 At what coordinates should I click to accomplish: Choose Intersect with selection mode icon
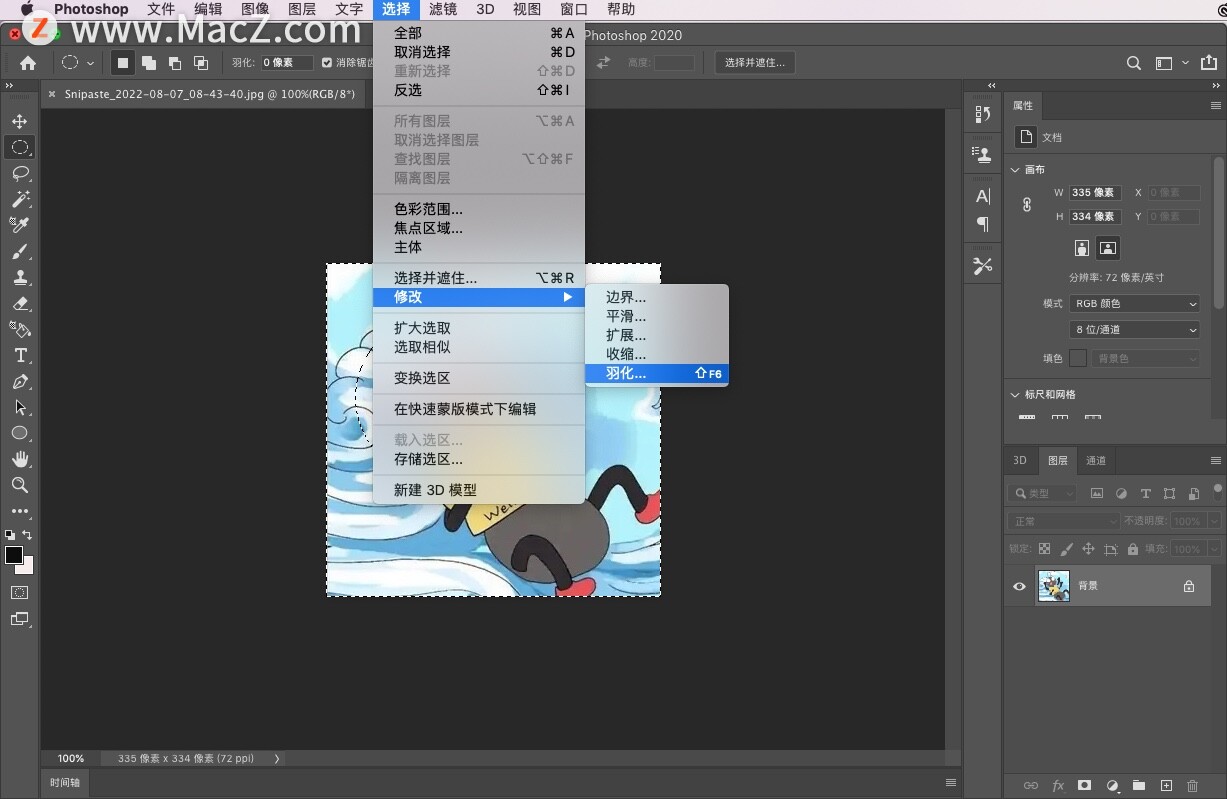(201, 63)
